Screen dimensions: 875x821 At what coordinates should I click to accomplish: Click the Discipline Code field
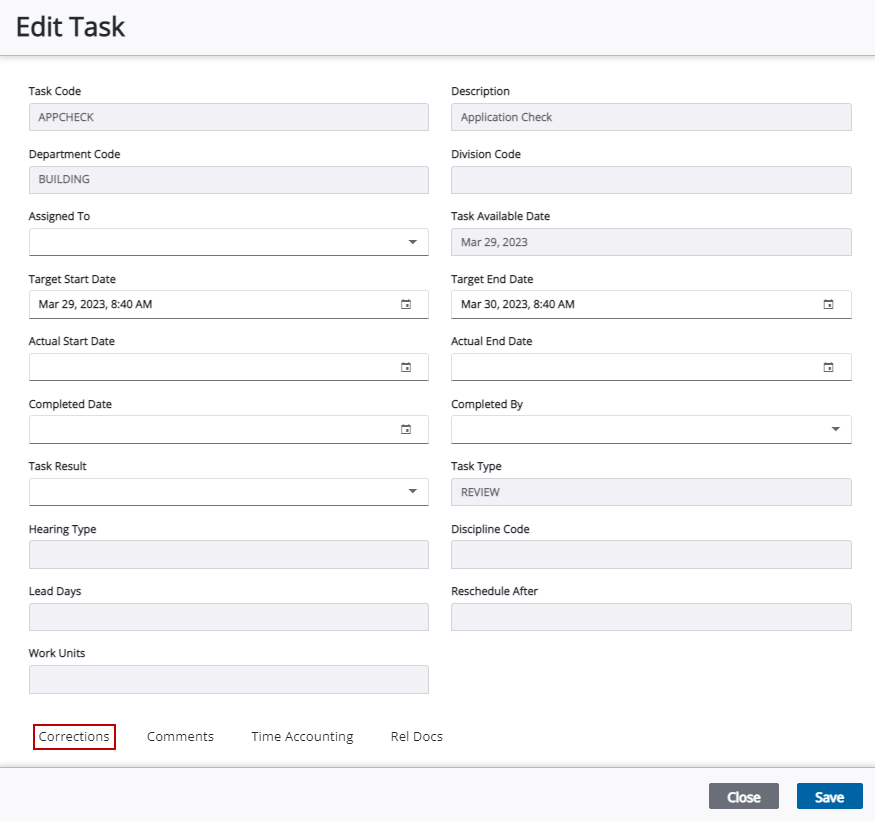coord(651,554)
